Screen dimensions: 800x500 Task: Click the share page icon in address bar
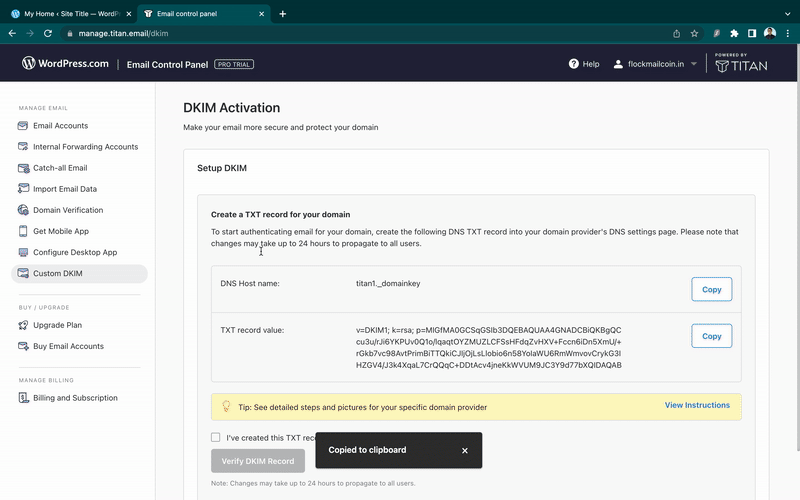pyautogui.click(x=676, y=33)
